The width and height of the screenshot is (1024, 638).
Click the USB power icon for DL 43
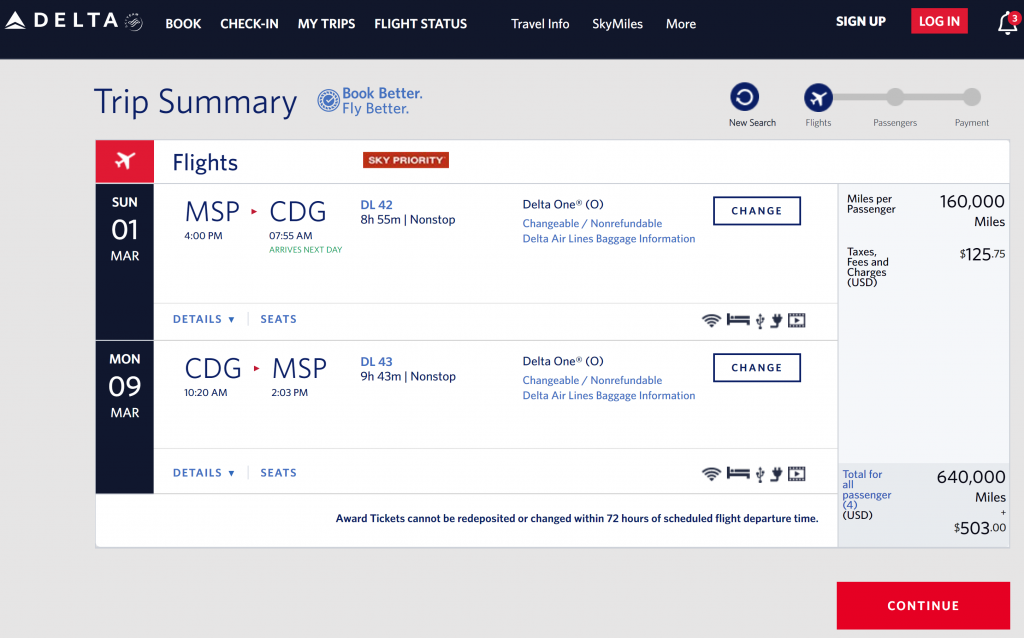click(760, 474)
